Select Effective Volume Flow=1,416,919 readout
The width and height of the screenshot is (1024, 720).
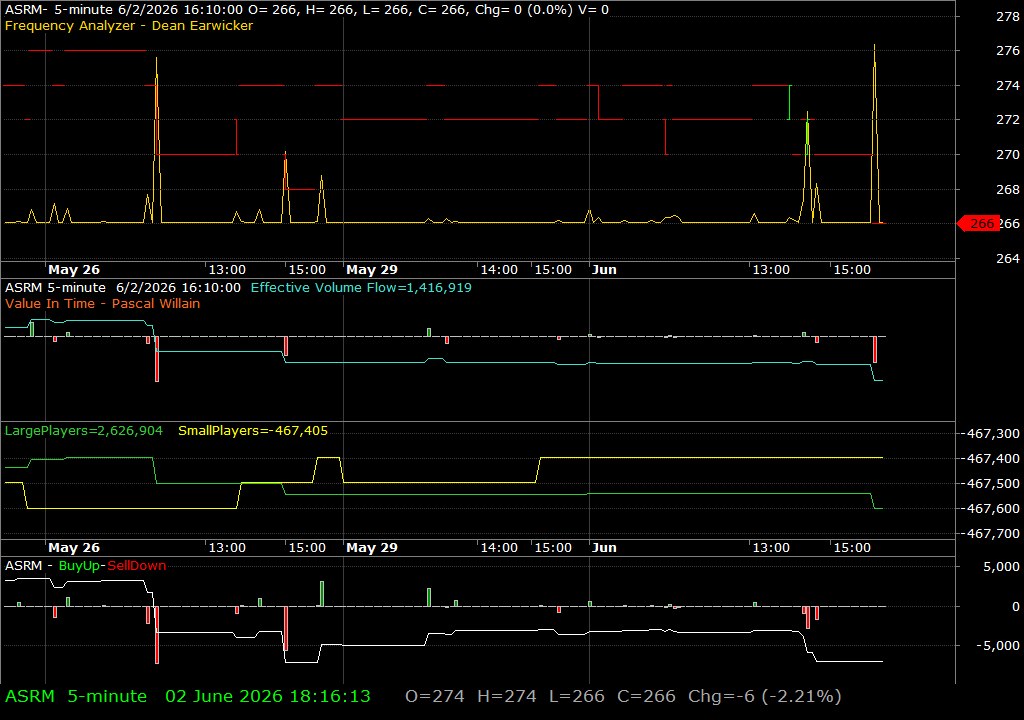361,287
